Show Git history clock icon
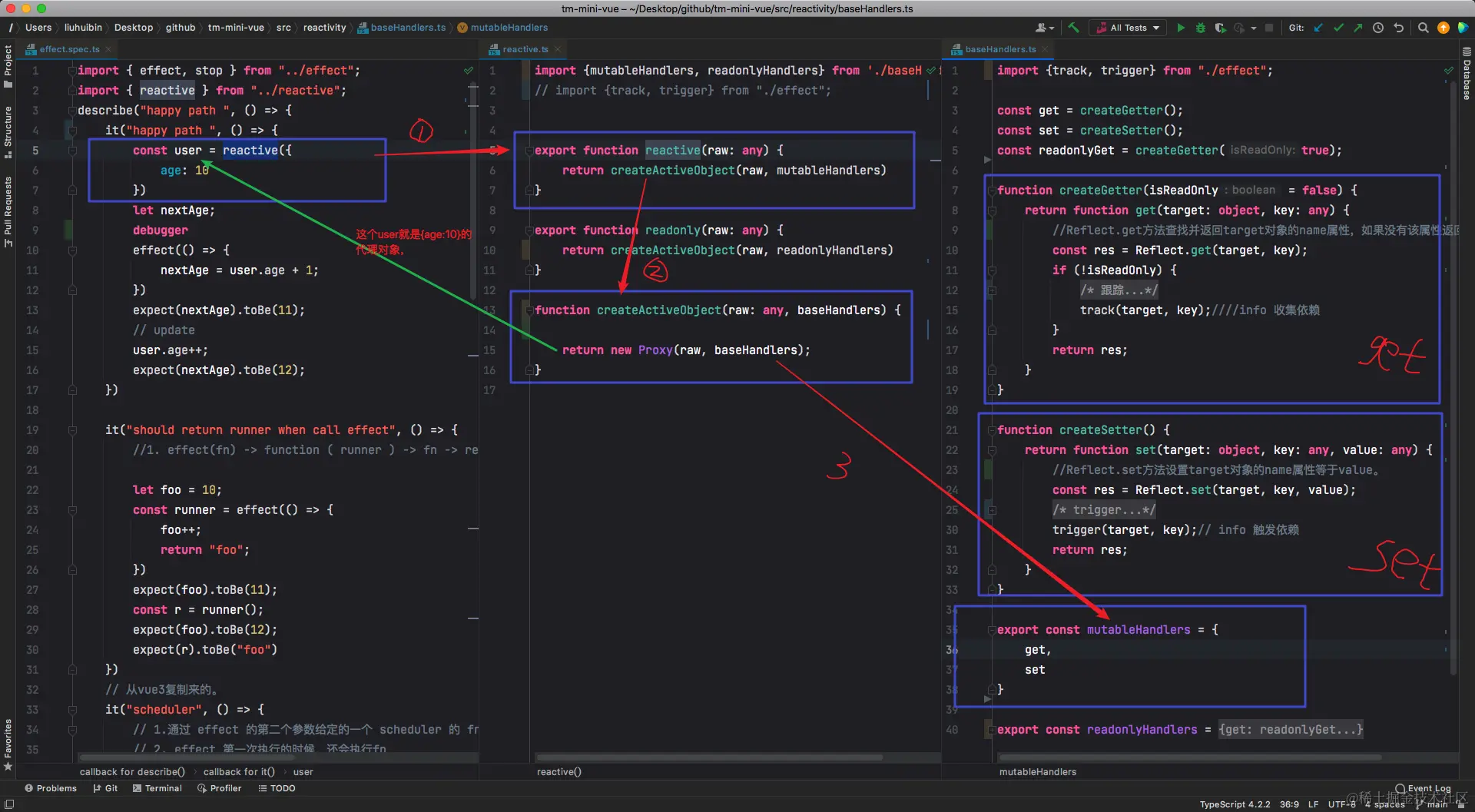 pyautogui.click(x=1378, y=28)
